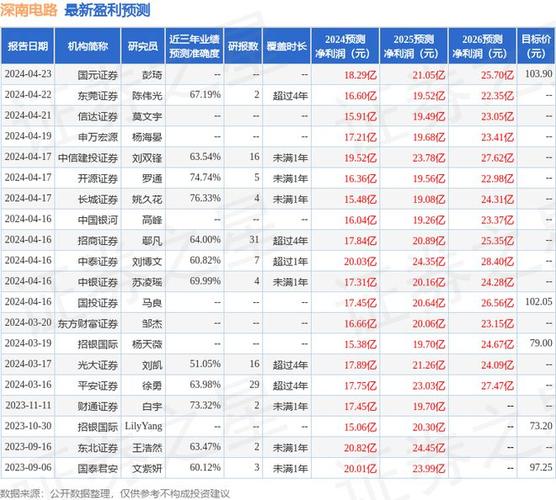The width and height of the screenshot is (556, 500).
Task: Select the 研报数 column header
Action: click(x=243, y=46)
